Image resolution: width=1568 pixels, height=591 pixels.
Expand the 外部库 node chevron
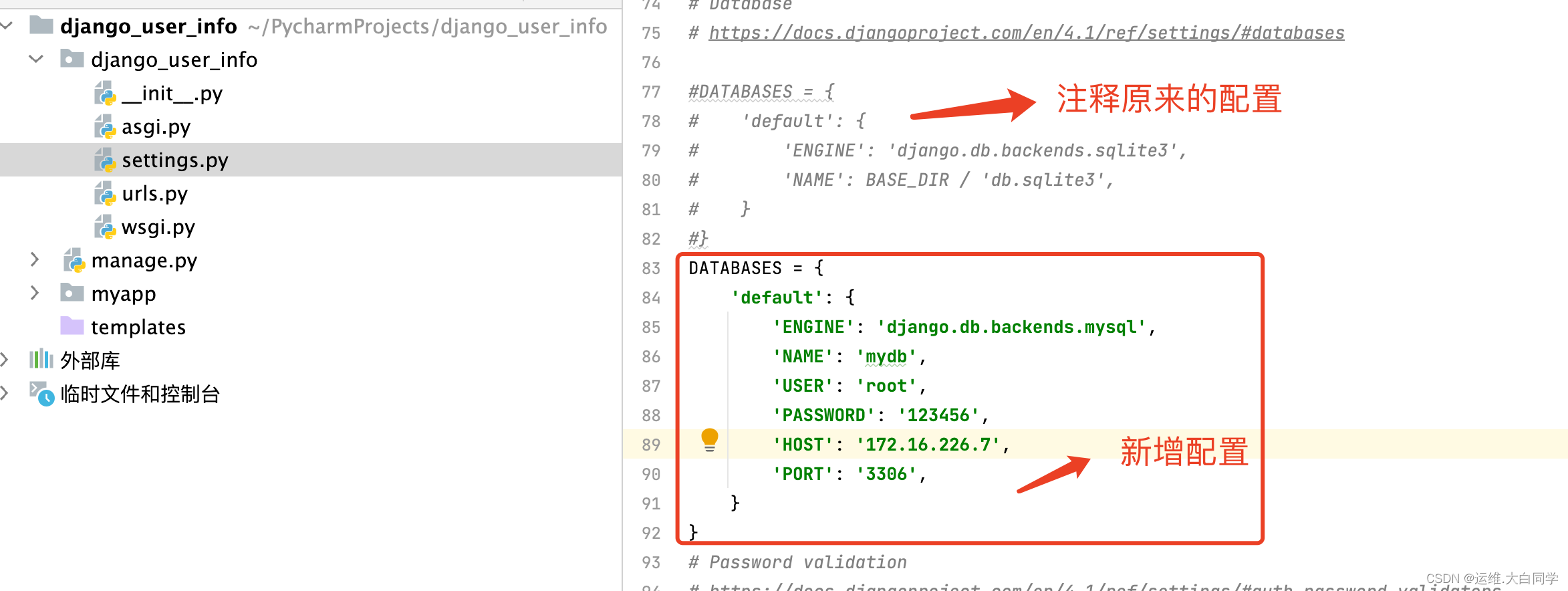pos(5,360)
